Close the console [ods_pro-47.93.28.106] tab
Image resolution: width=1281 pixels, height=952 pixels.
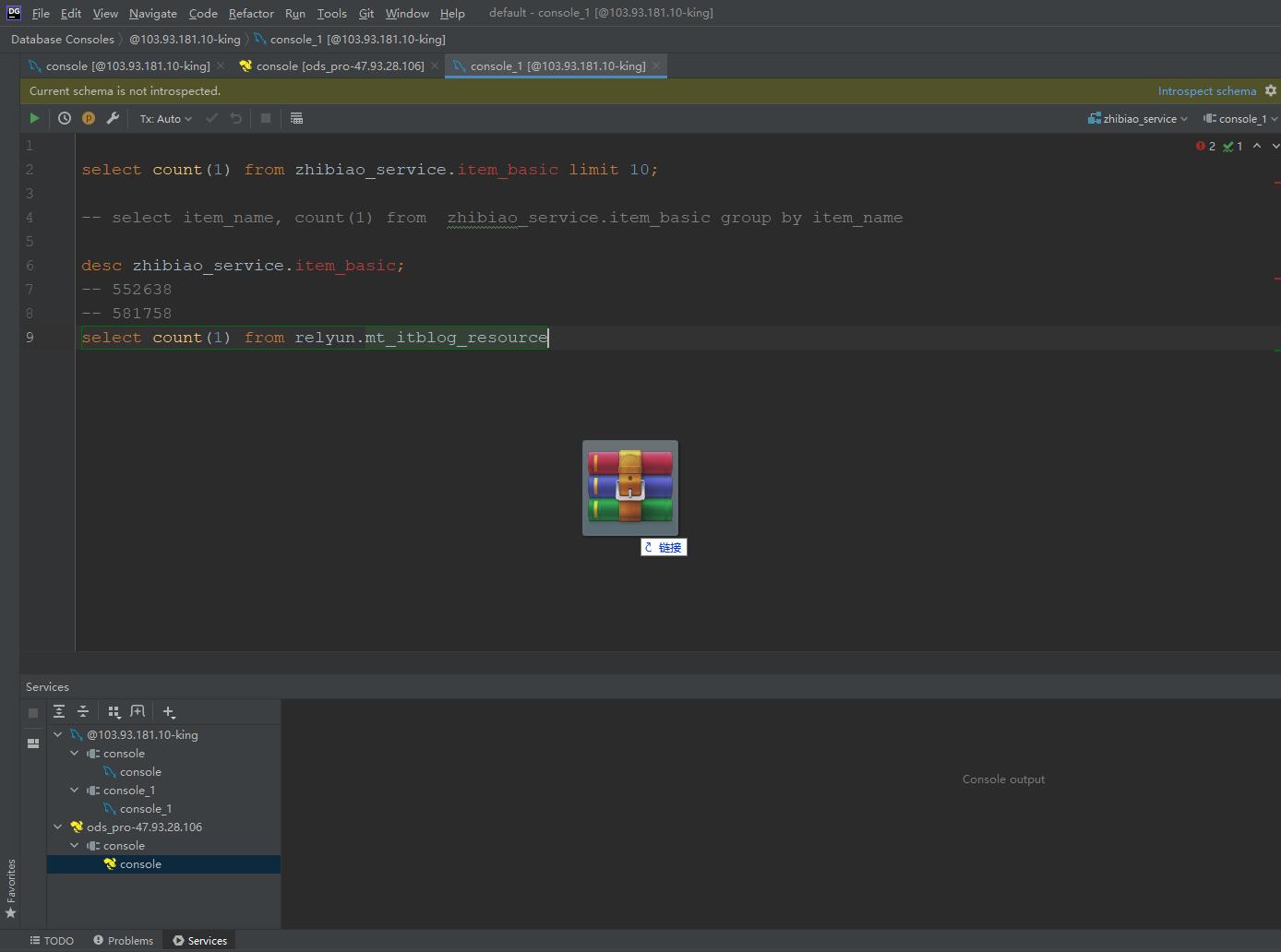[x=435, y=65]
